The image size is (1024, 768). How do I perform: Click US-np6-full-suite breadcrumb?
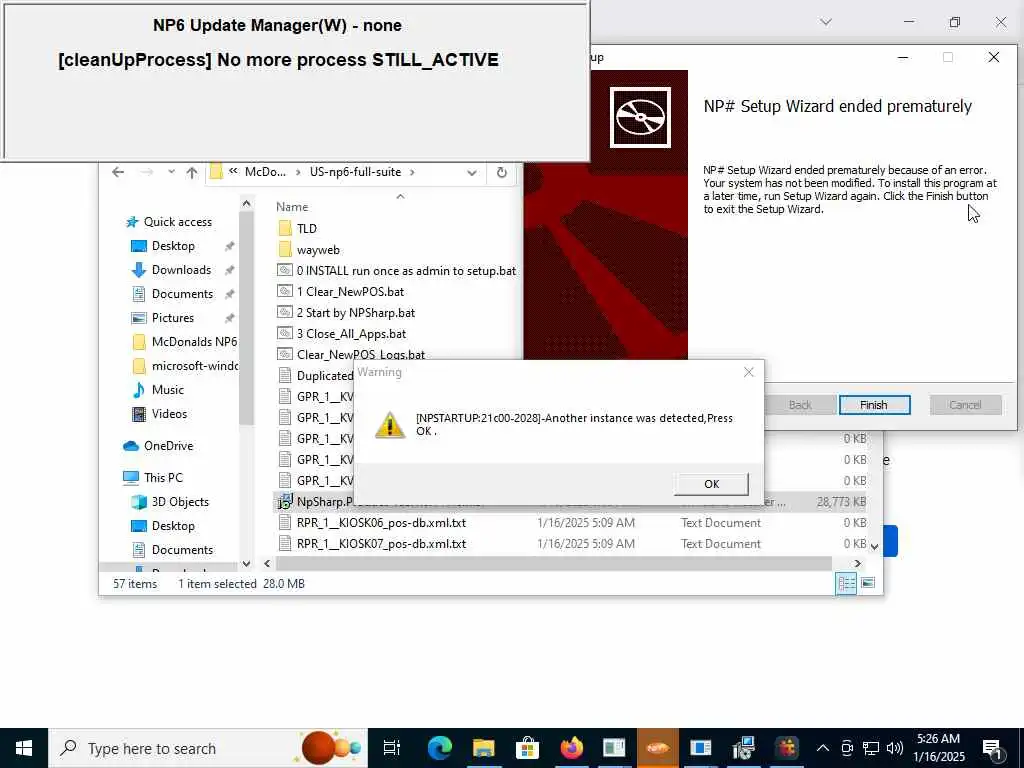355,172
